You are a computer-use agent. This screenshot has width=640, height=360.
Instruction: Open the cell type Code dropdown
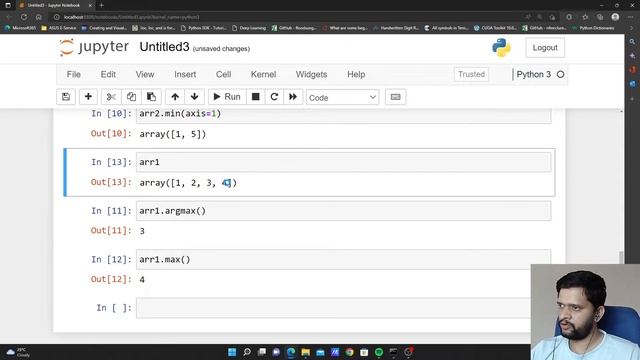click(x=342, y=98)
